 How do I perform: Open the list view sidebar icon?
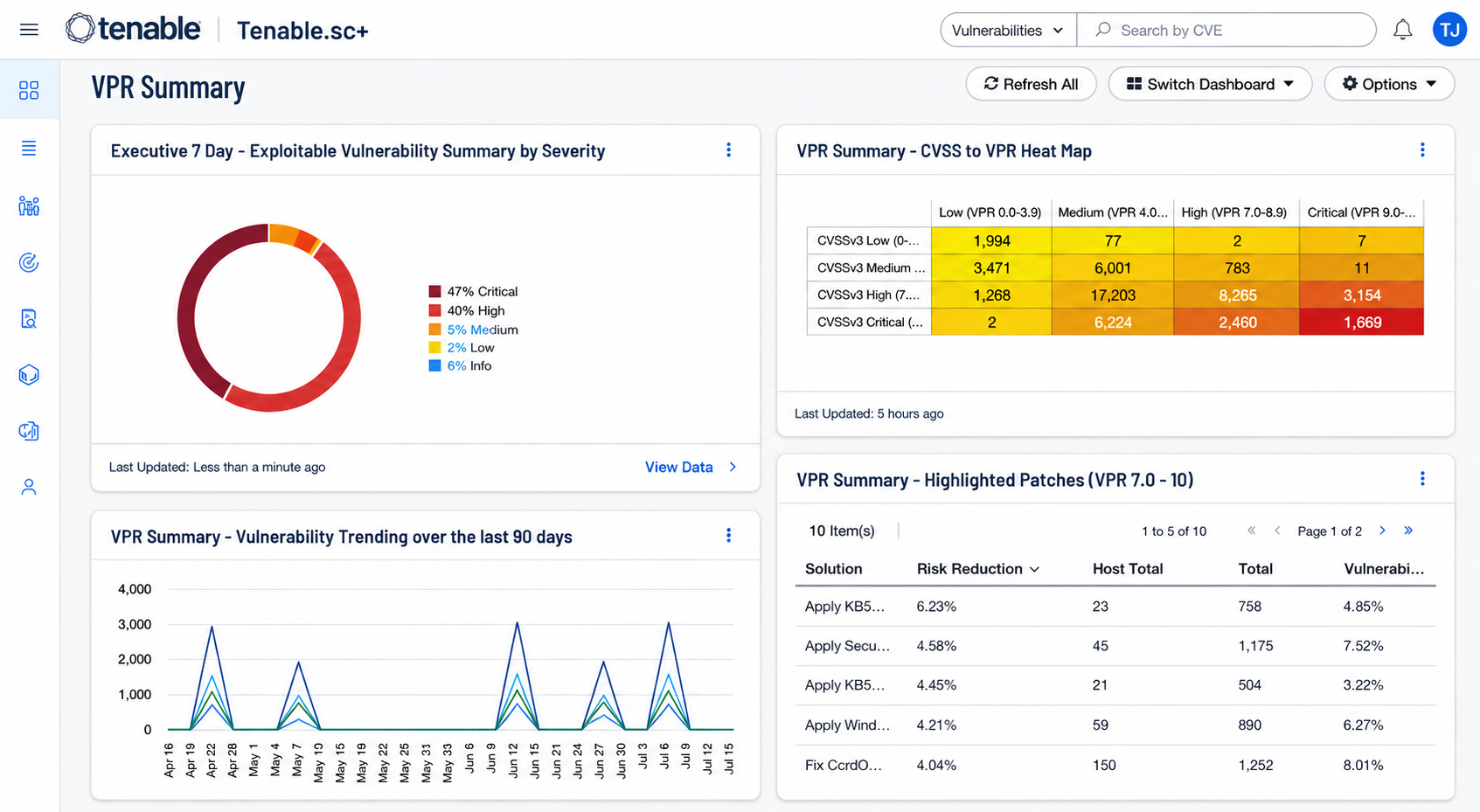[29, 149]
